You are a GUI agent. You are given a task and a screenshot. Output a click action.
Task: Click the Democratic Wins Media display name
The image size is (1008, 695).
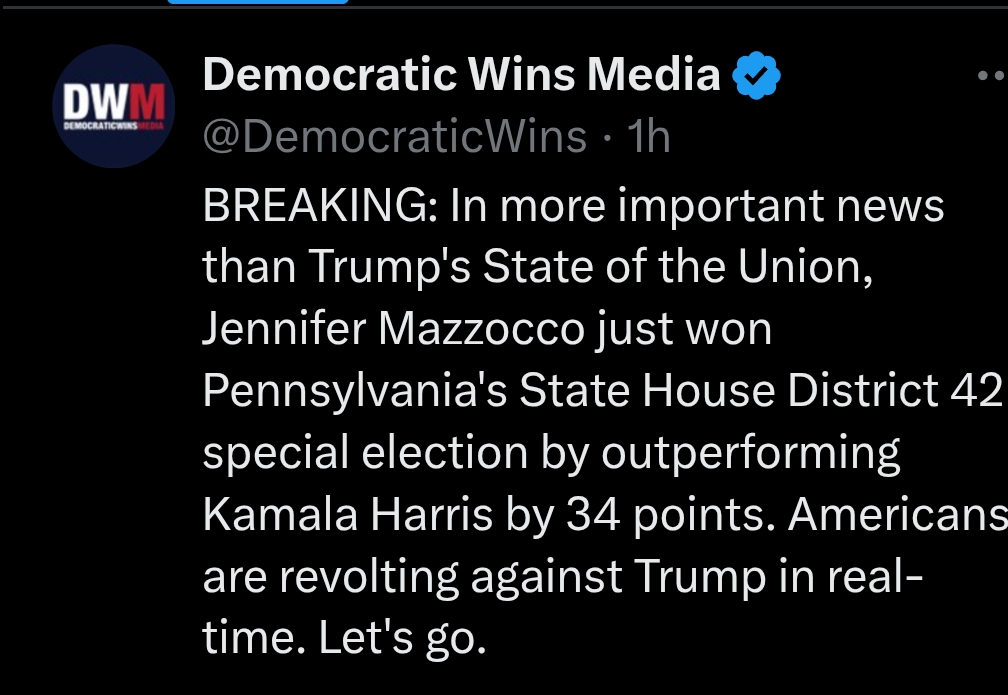(x=461, y=75)
